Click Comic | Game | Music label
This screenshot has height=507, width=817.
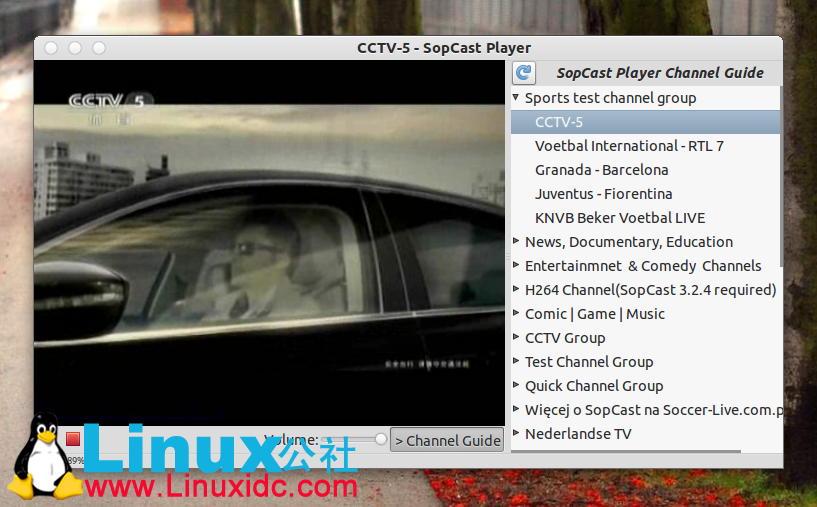coord(595,314)
